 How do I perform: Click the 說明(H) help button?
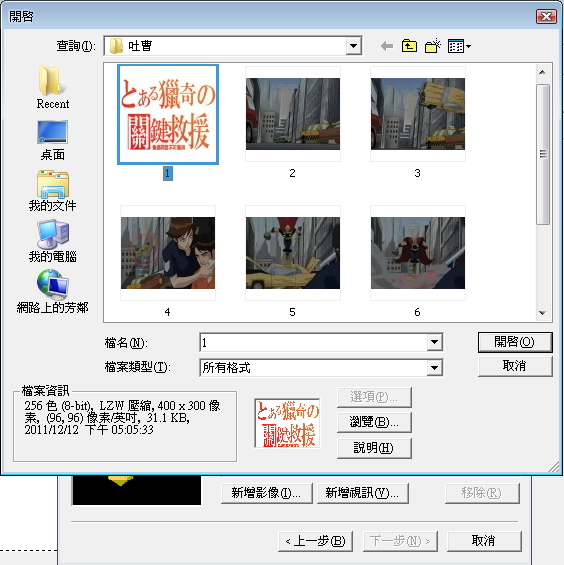pyautogui.click(x=374, y=448)
